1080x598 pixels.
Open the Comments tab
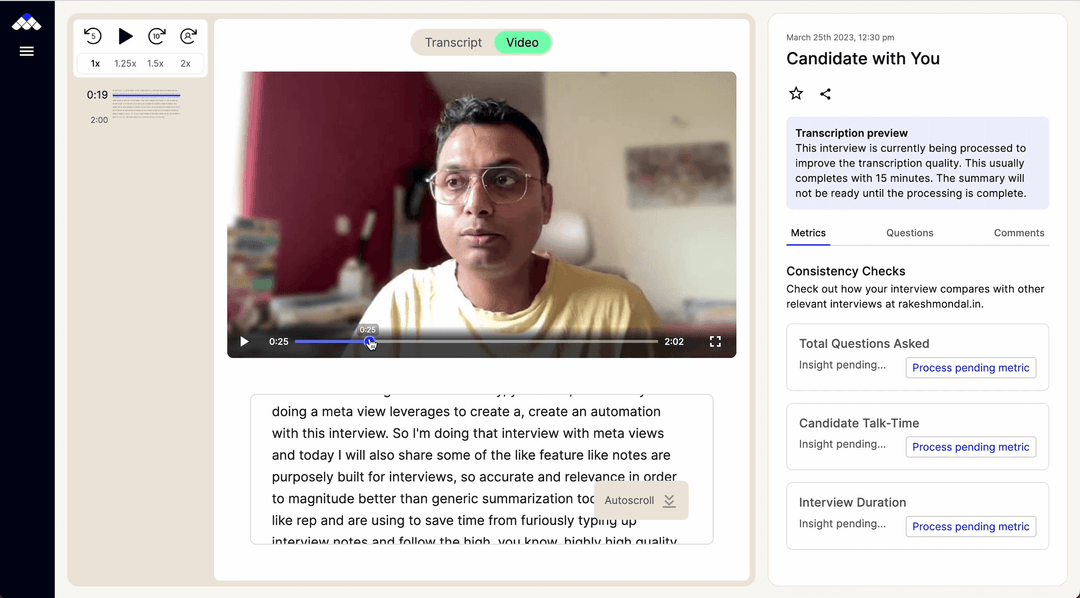click(1019, 233)
